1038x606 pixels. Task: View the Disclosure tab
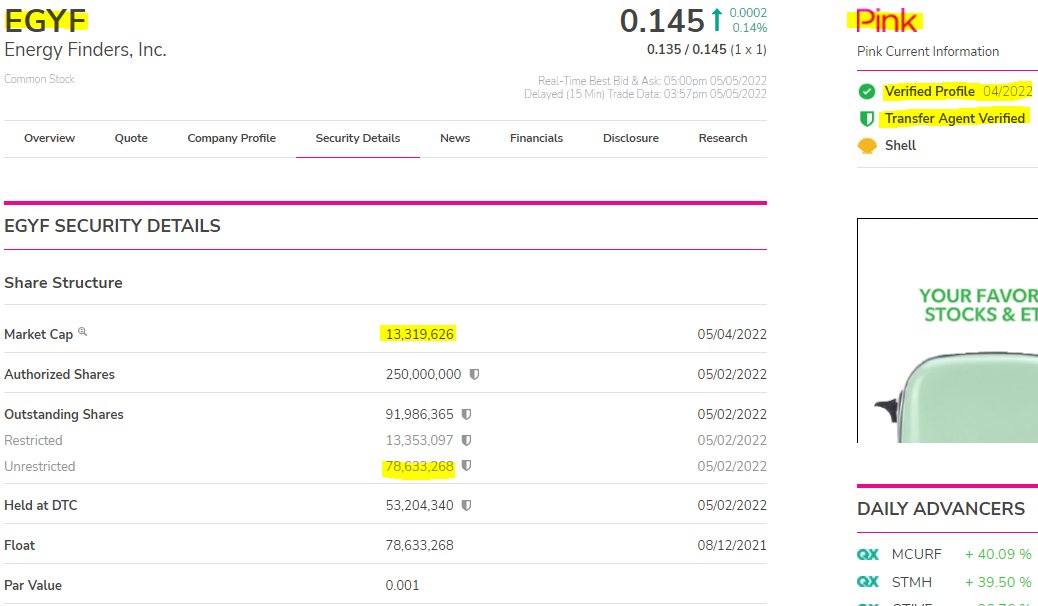tap(631, 138)
